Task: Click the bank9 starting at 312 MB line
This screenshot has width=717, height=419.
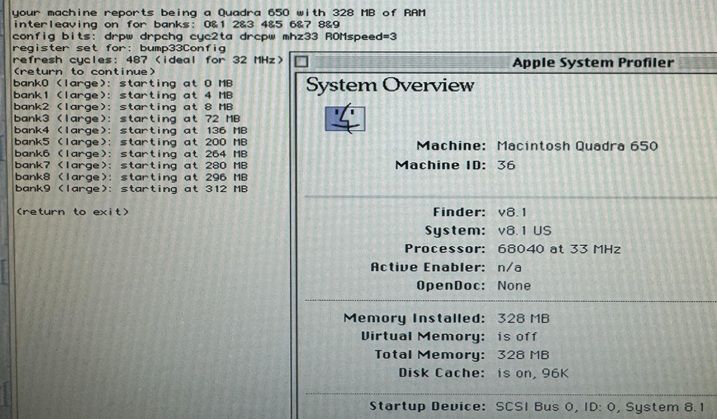Action: point(130,189)
